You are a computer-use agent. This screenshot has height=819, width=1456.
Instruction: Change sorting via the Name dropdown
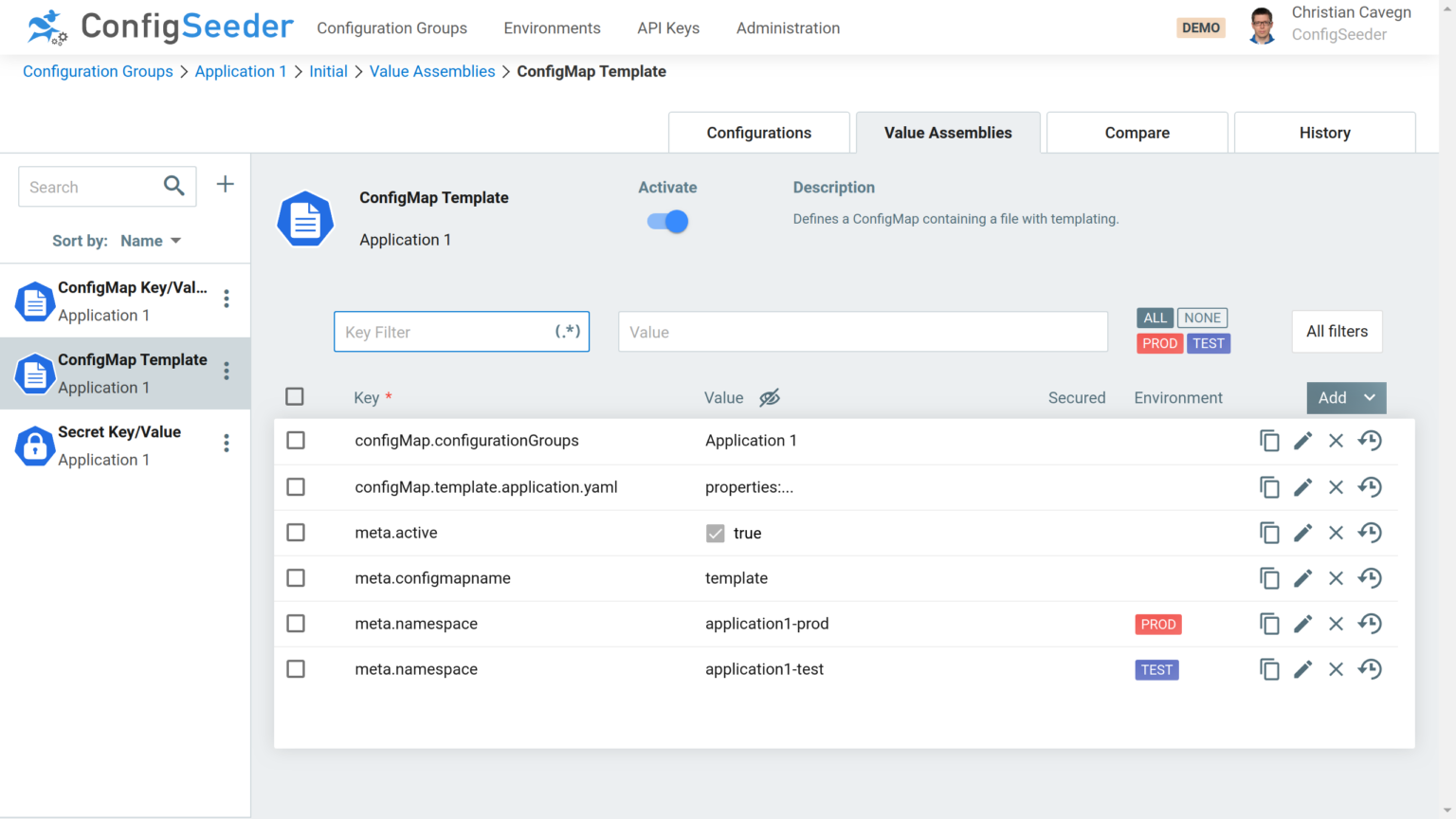[150, 240]
